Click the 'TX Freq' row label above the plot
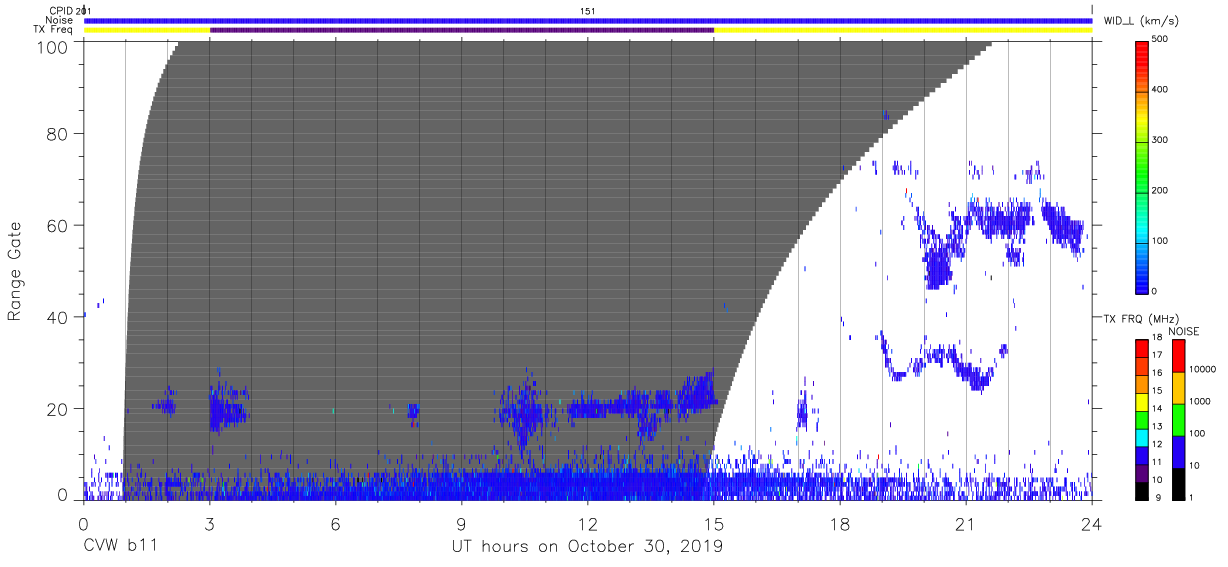 pos(54,30)
